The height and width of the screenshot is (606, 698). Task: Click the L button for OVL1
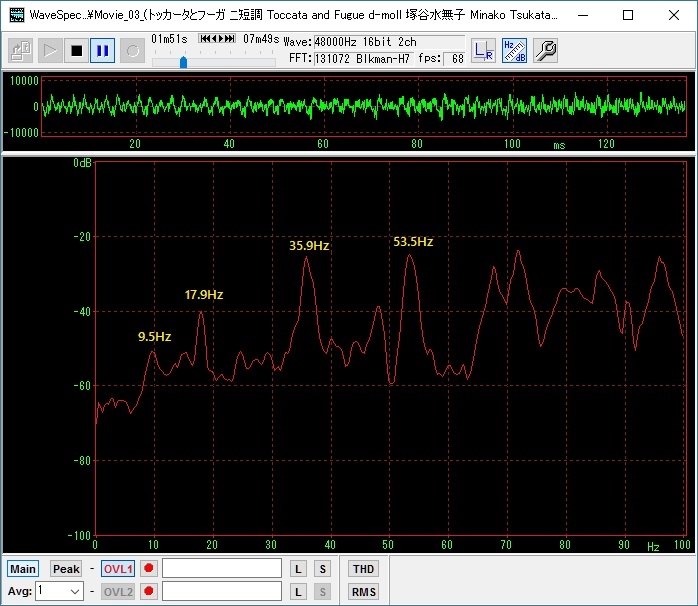(298, 568)
